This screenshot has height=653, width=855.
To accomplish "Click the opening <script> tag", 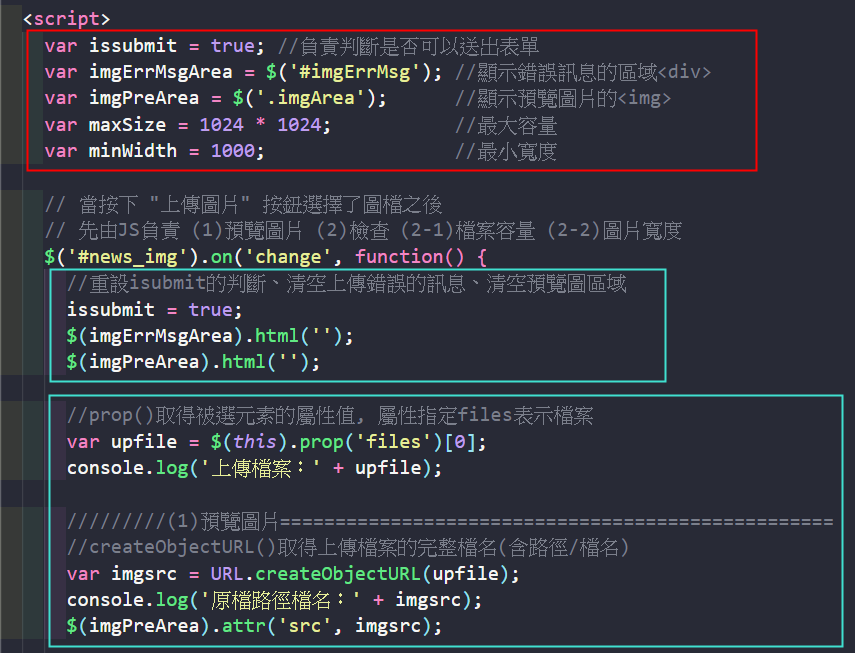I will point(66,19).
